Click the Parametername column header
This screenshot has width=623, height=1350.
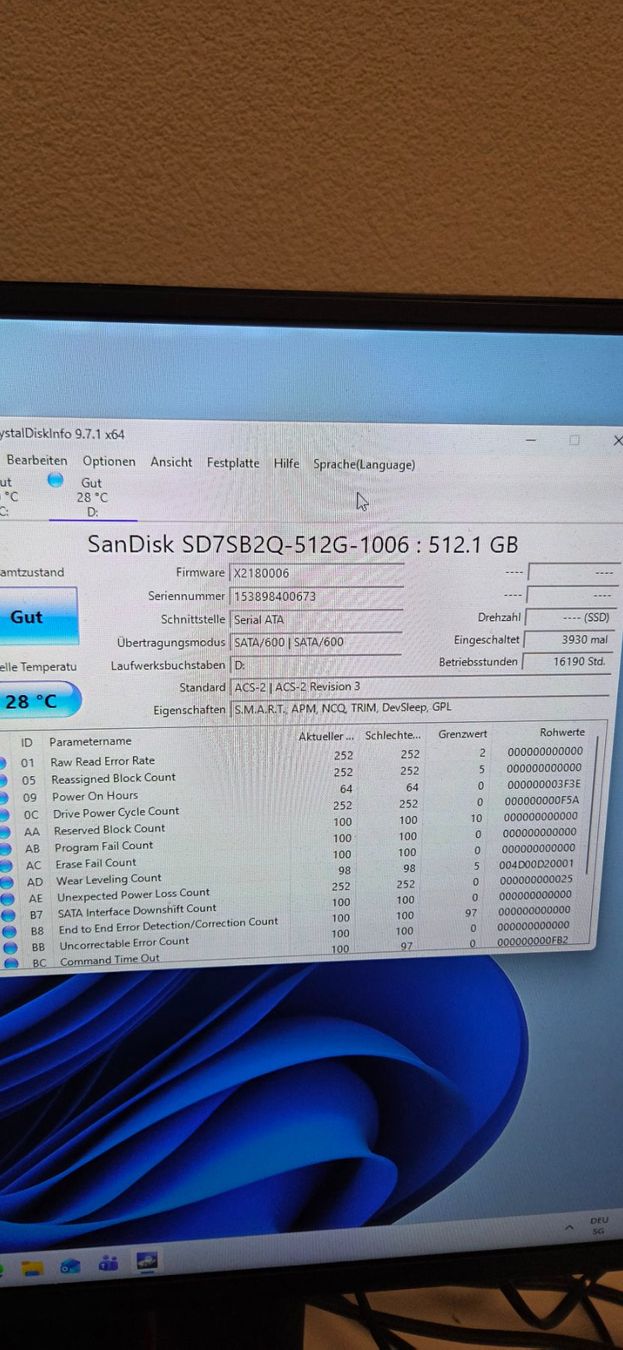90,742
